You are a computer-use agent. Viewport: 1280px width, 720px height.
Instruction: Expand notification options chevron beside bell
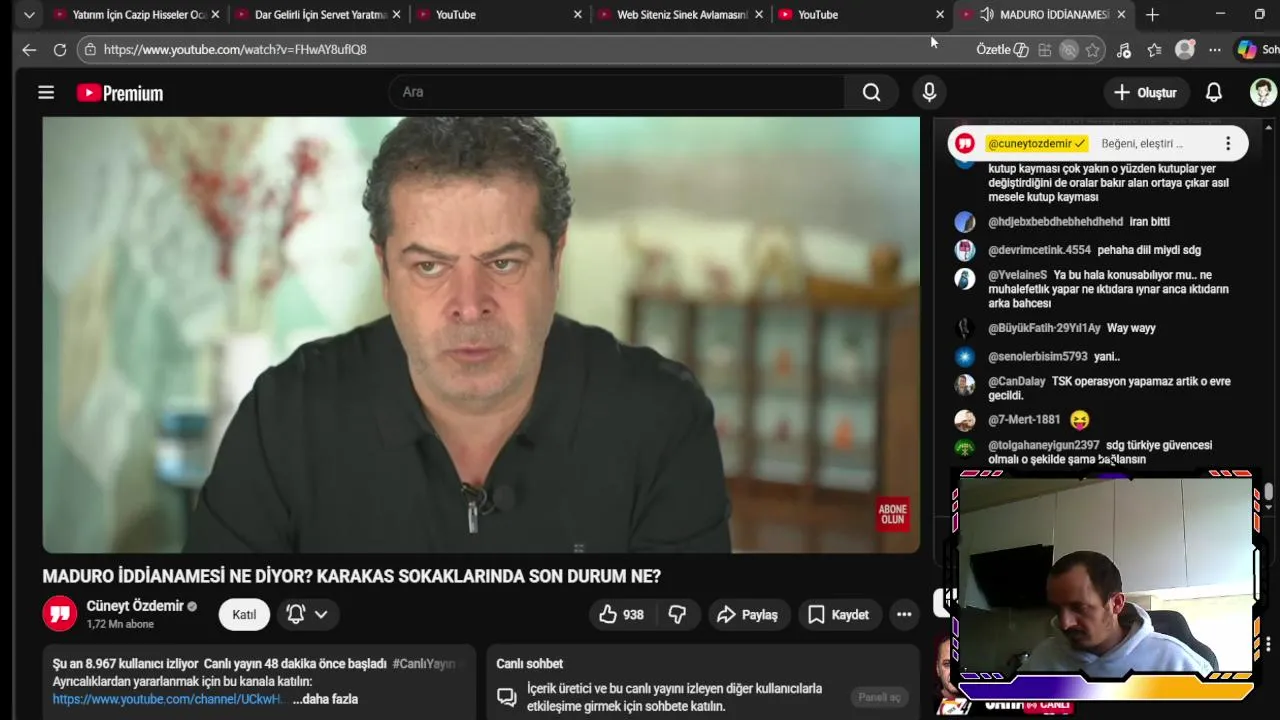pos(321,614)
